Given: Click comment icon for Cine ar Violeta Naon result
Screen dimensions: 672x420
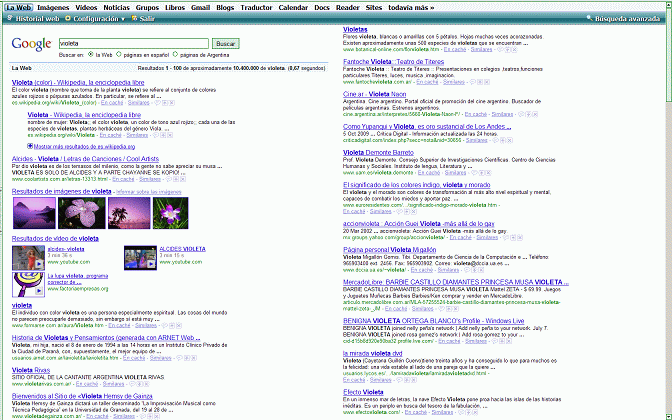Looking at the screenshot, I should [521, 114].
